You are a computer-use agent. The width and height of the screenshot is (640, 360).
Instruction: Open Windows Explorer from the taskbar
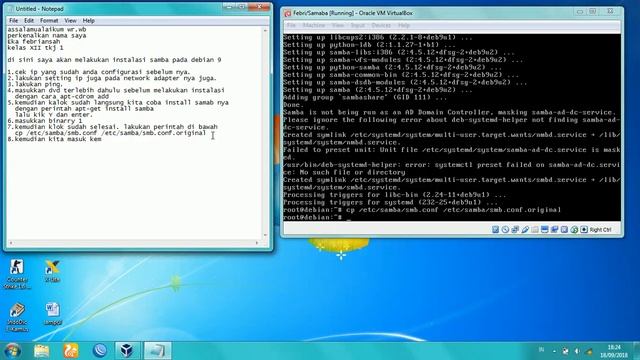click(42, 351)
